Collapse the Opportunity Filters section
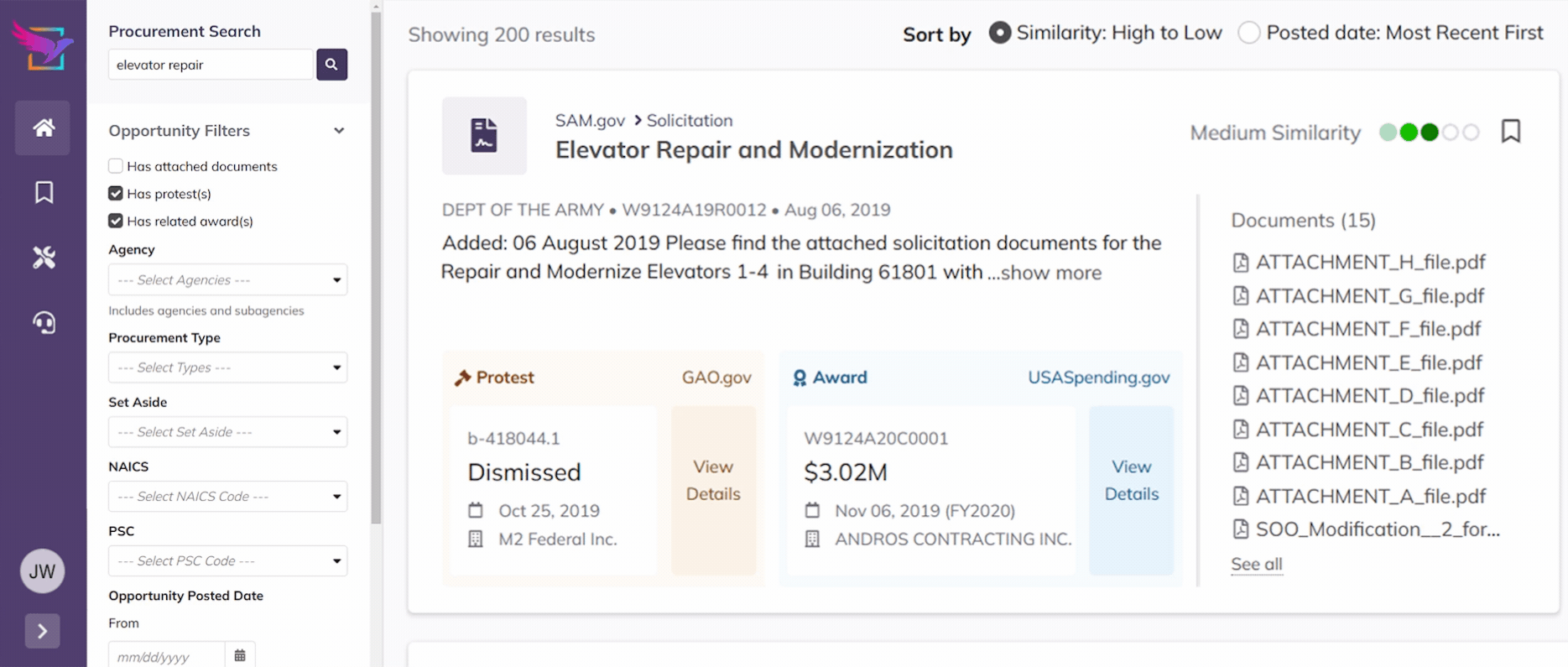Image resolution: width=1568 pixels, height=667 pixels. [339, 131]
